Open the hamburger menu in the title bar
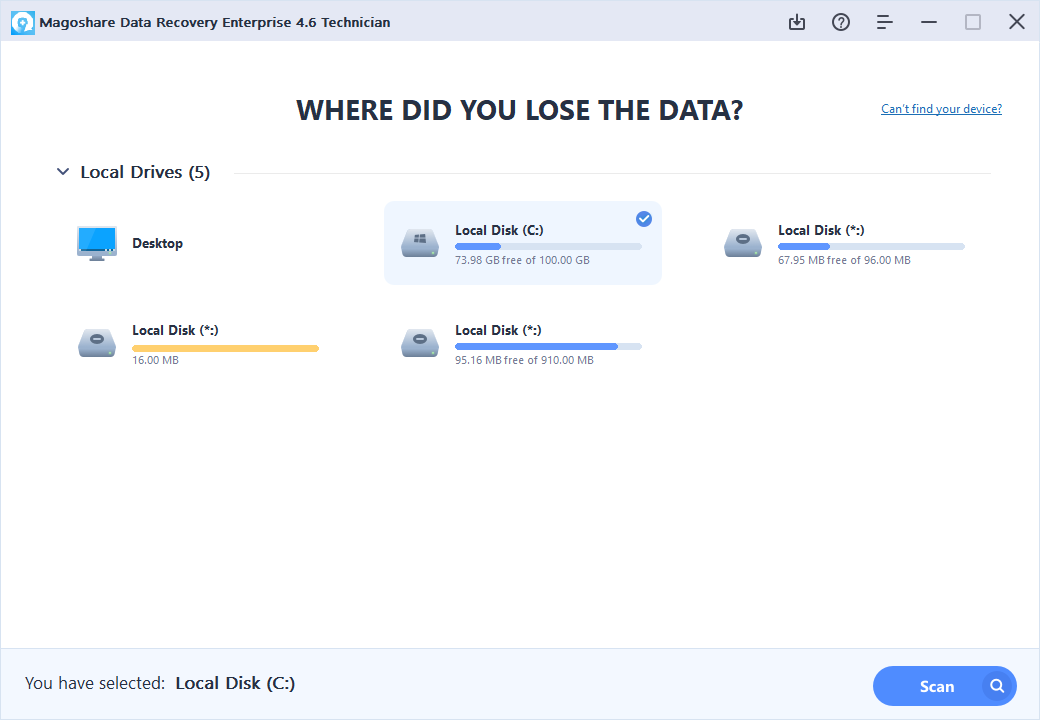This screenshot has width=1040, height=720. 884,21
